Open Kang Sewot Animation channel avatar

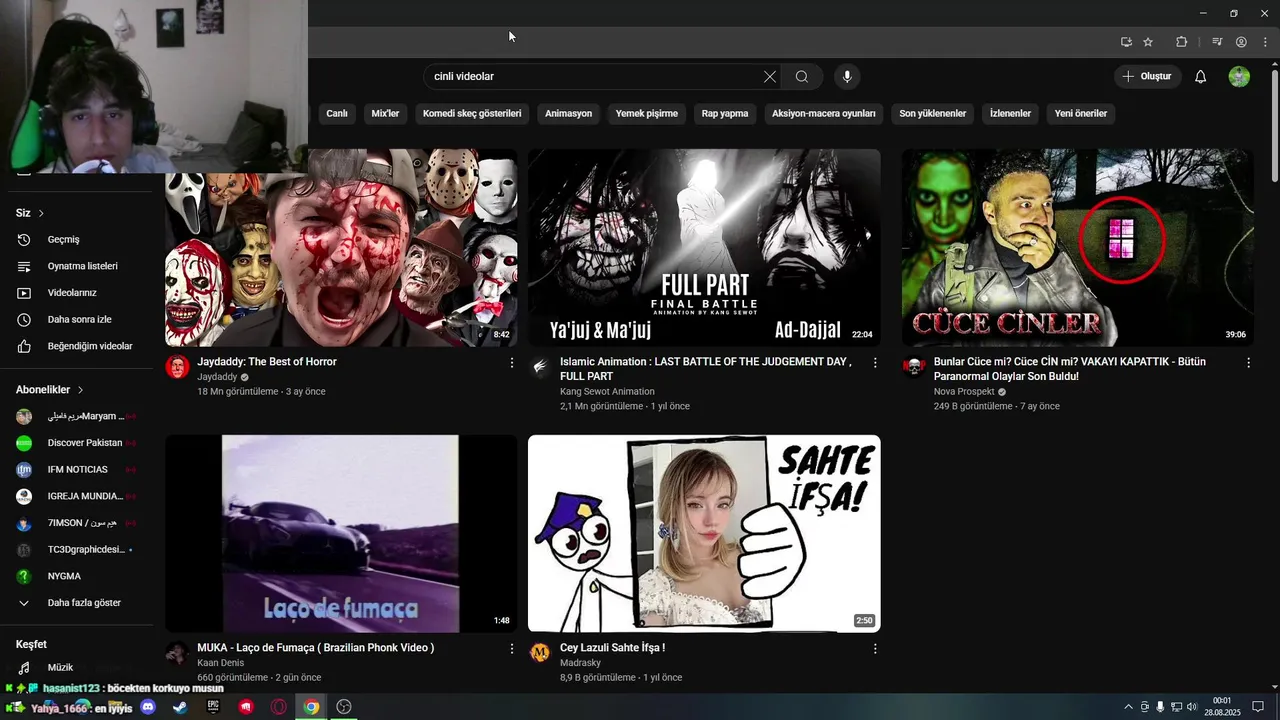pos(540,367)
